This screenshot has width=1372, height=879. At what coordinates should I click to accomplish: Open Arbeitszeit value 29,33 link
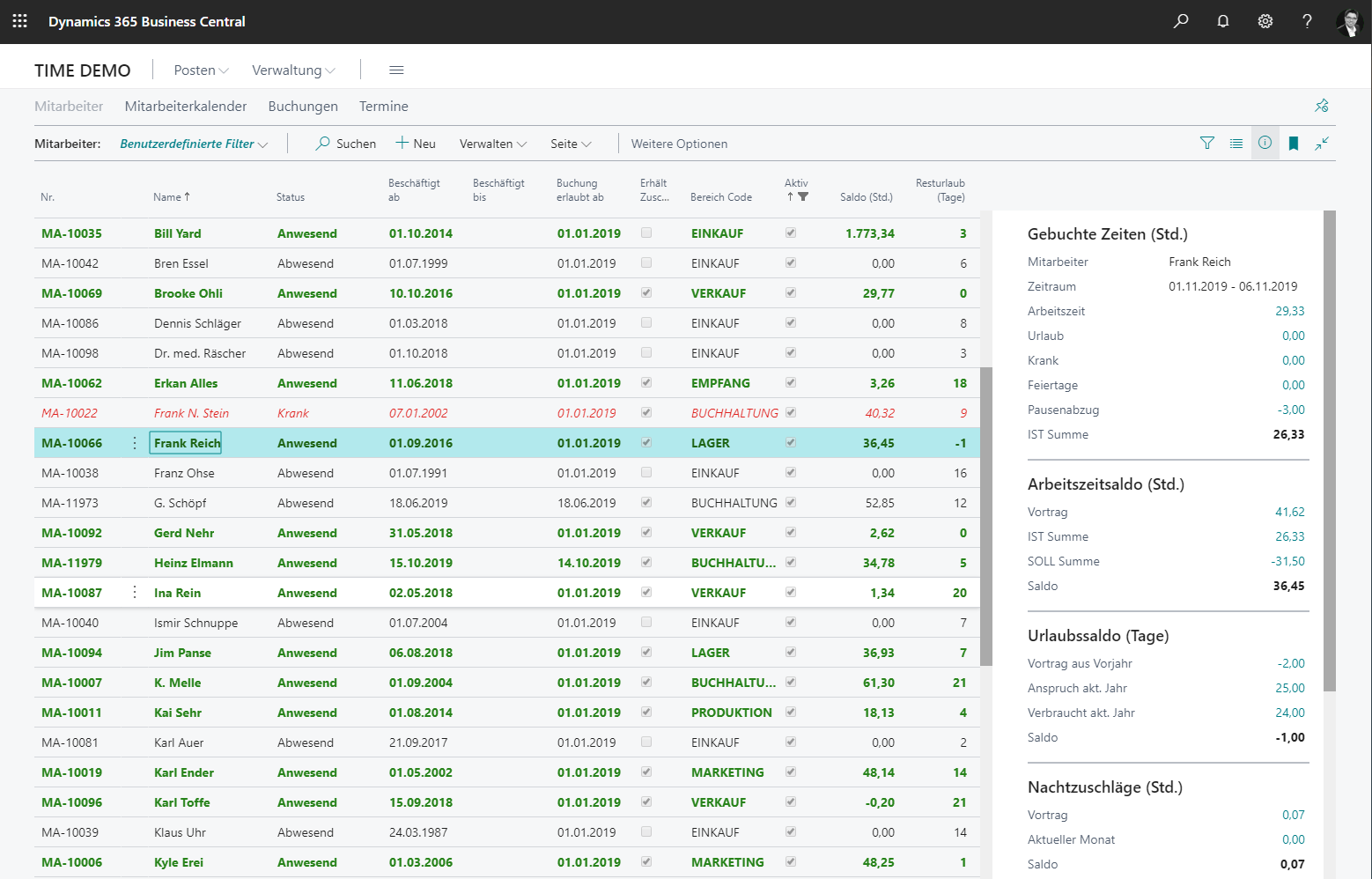click(1290, 311)
